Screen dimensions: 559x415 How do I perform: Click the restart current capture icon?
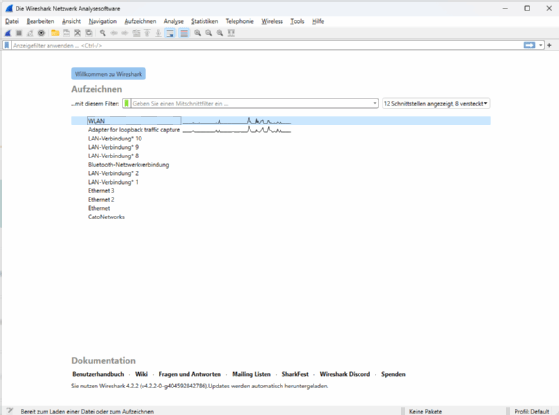[x=30, y=33]
